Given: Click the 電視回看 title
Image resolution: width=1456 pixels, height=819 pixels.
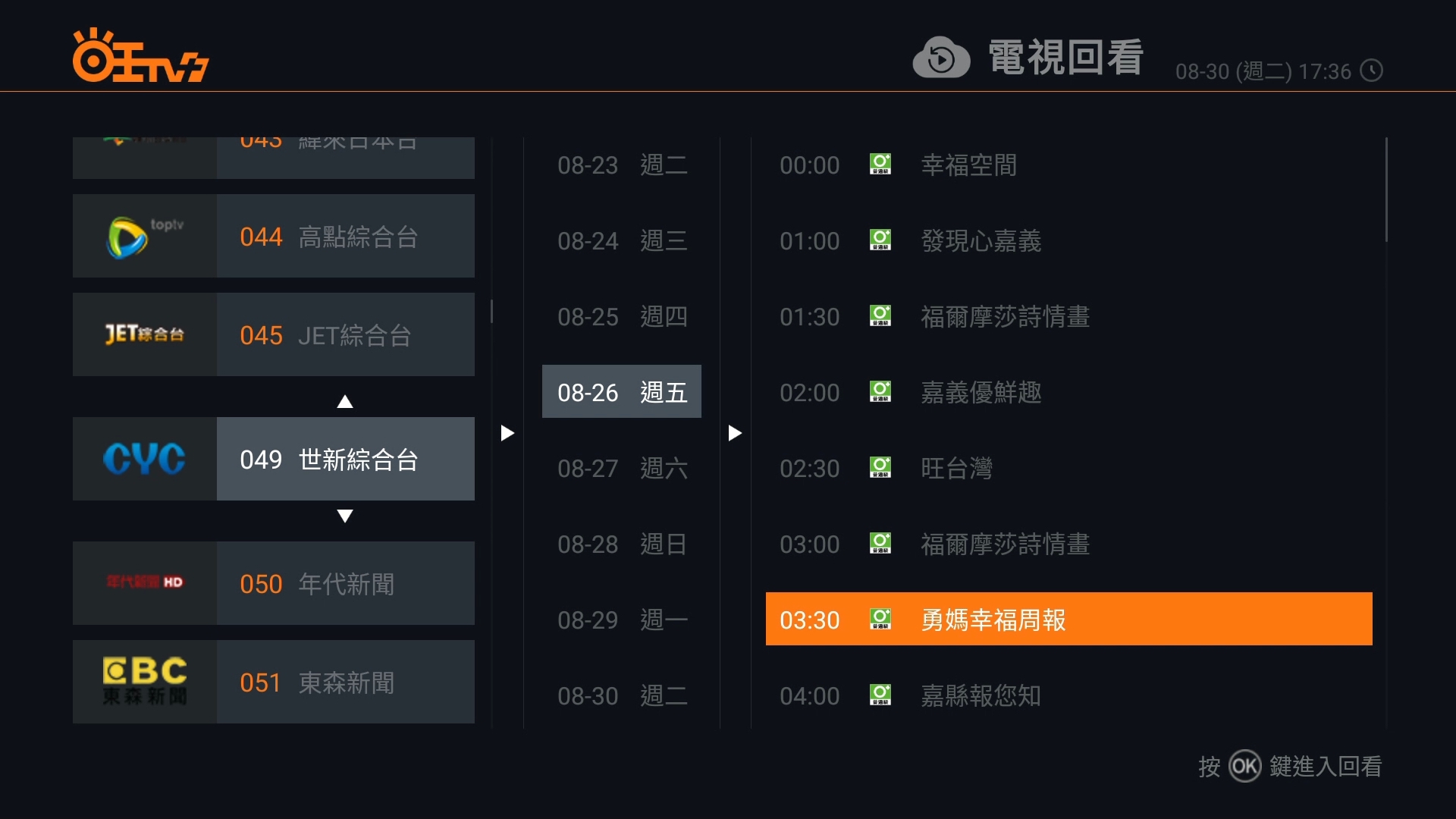Looking at the screenshot, I should point(1065,58).
